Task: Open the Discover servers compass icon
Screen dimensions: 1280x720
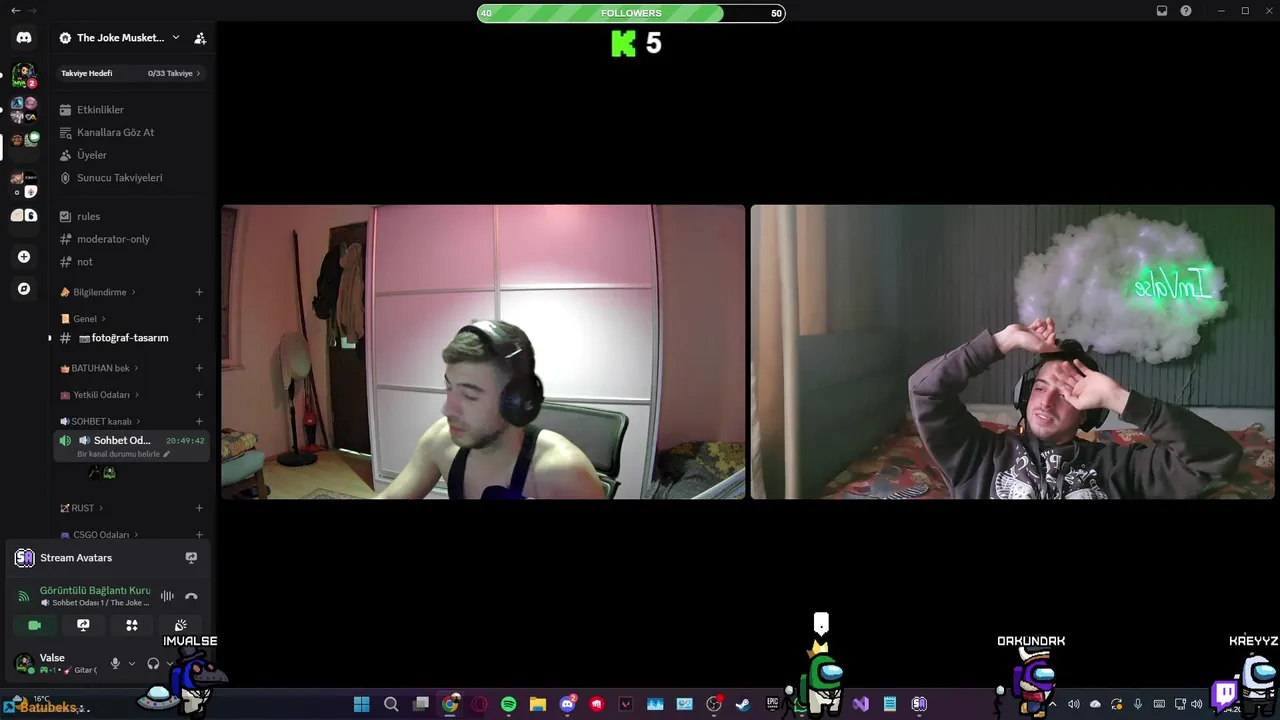Action: point(24,289)
